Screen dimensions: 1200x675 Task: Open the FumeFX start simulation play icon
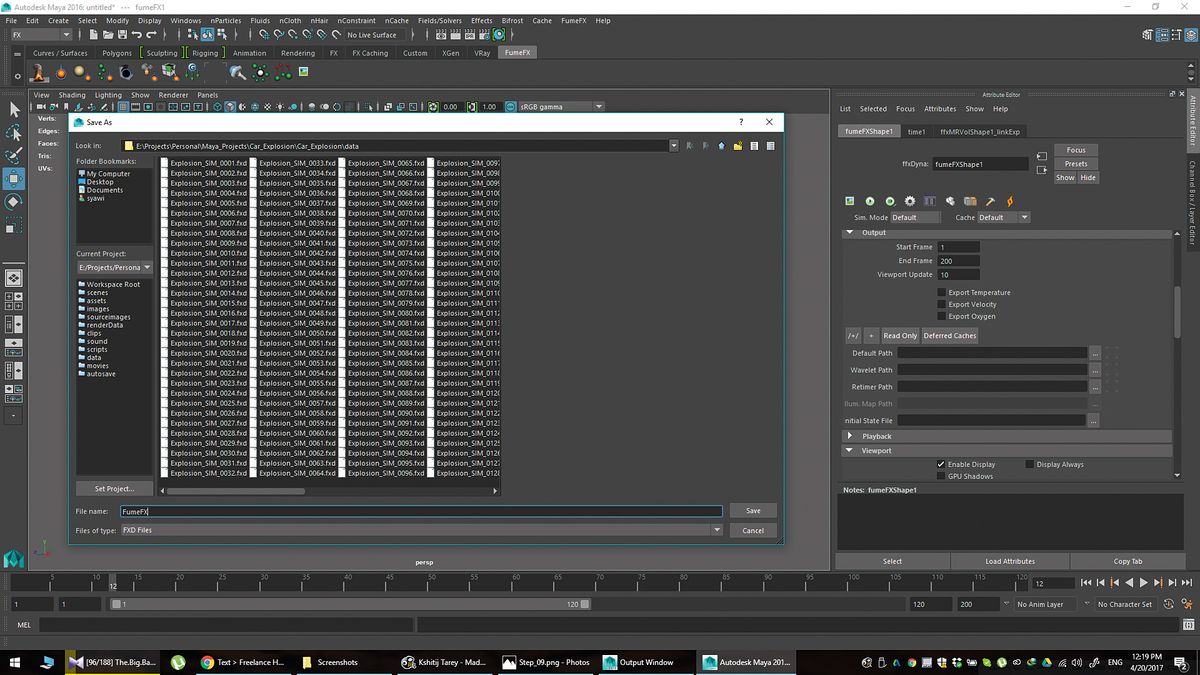pyautogui.click(x=870, y=201)
